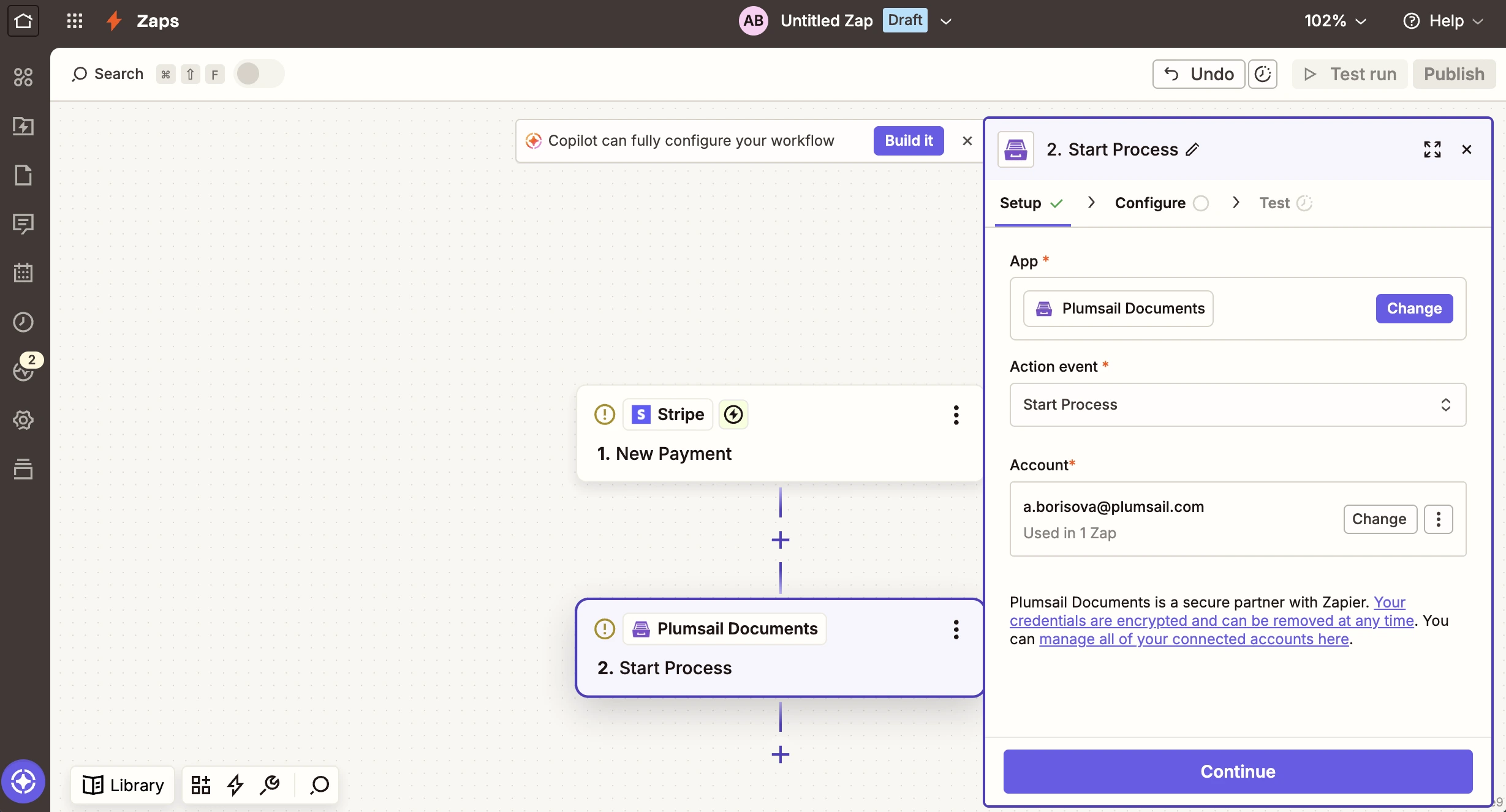This screenshot has height=812, width=1506.
Task: Open the dashboard icon in the left sidebar
Action: tap(23, 77)
